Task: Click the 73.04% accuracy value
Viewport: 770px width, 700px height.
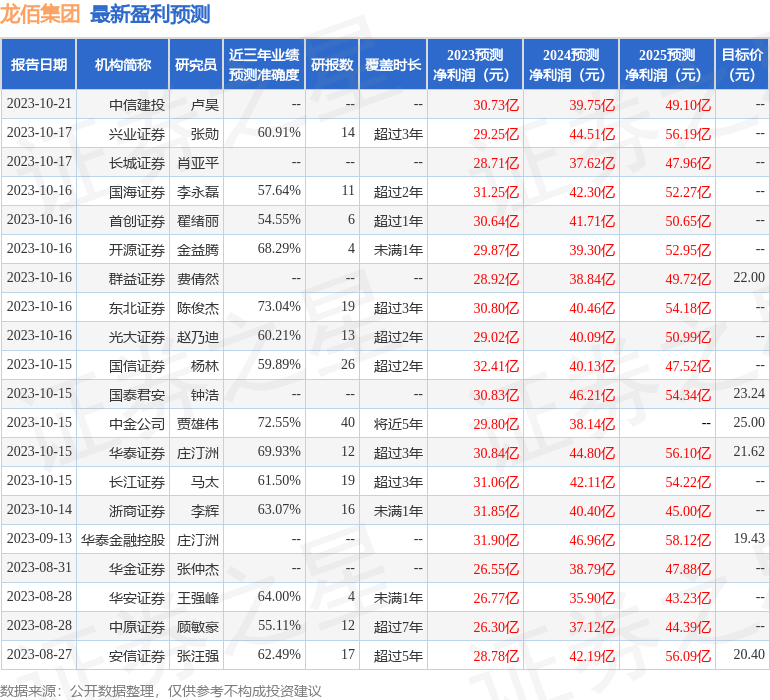Action: (x=279, y=307)
